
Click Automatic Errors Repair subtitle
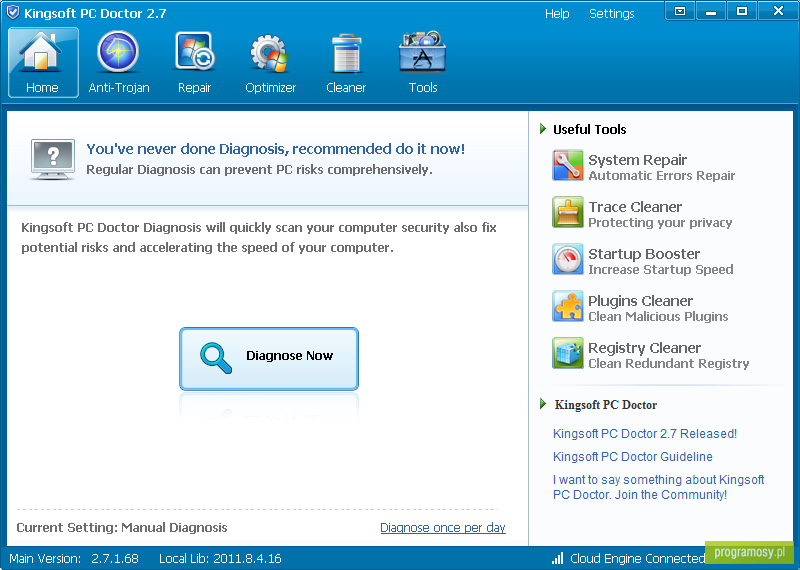662,176
